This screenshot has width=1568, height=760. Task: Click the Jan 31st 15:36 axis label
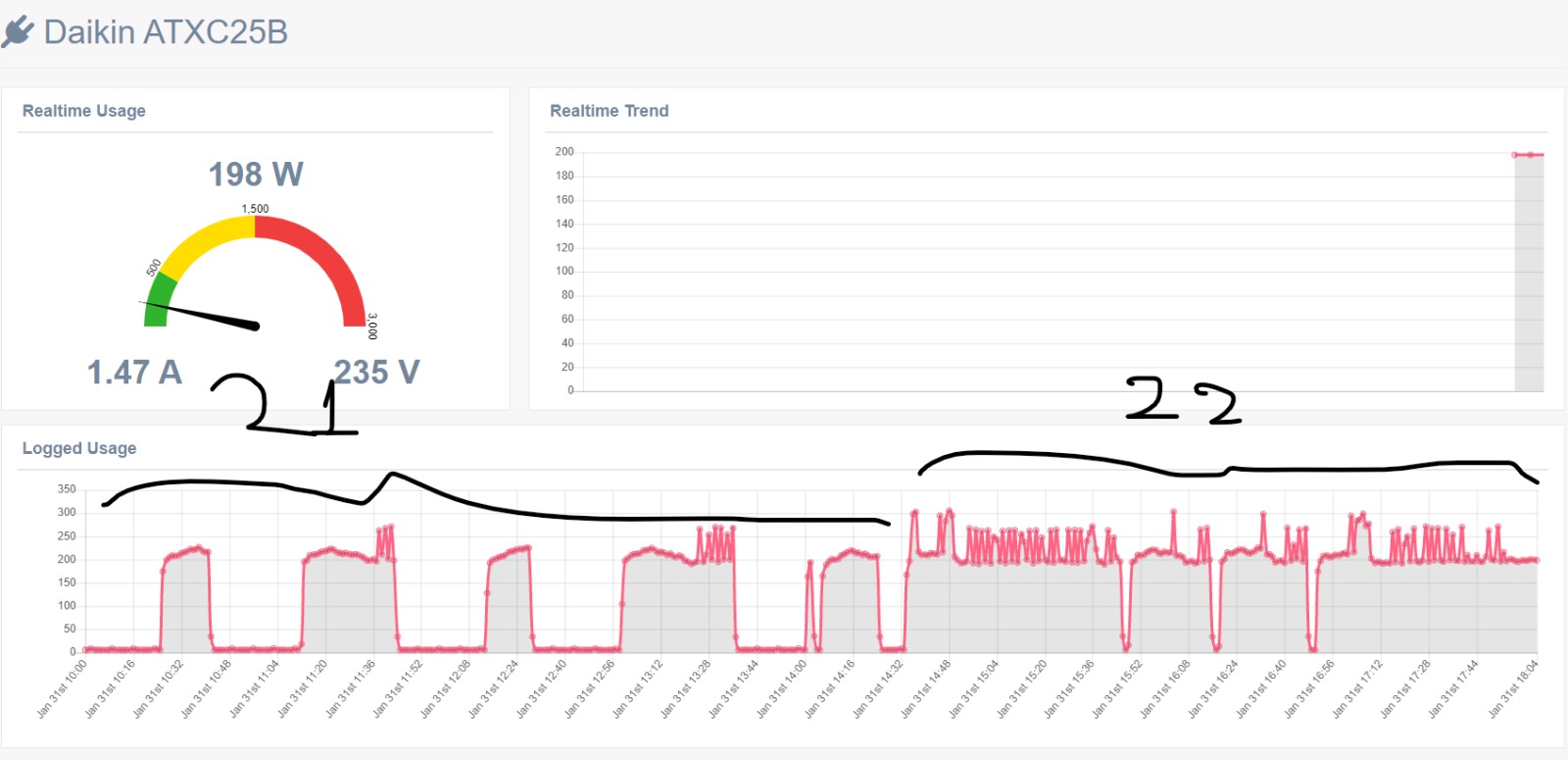pyautogui.click(x=1069, y=688)
